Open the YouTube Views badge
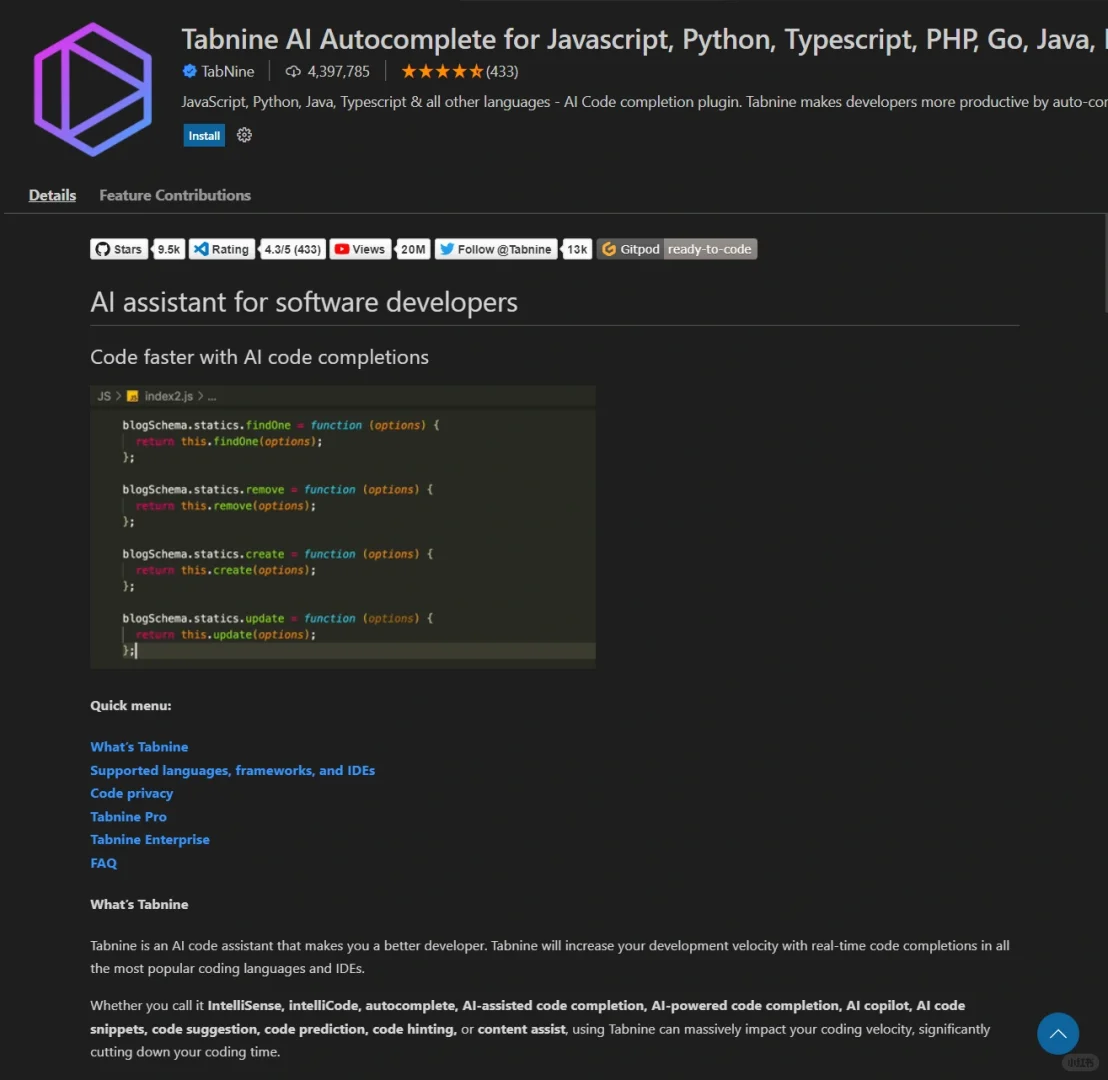The height and width of the screenshot is (1080, 1108). click(x=360, y=249)
